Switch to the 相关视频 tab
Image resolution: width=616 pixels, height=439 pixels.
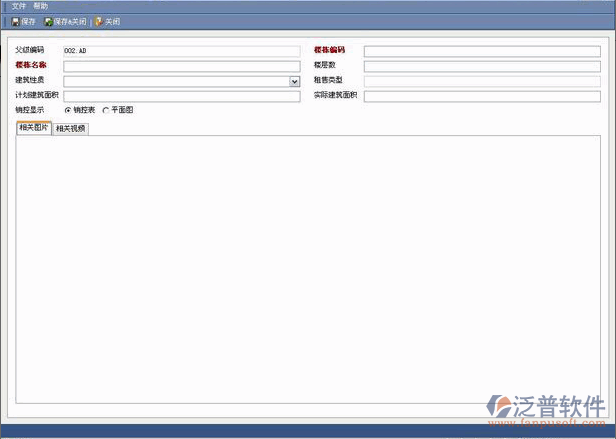[70, 129]
